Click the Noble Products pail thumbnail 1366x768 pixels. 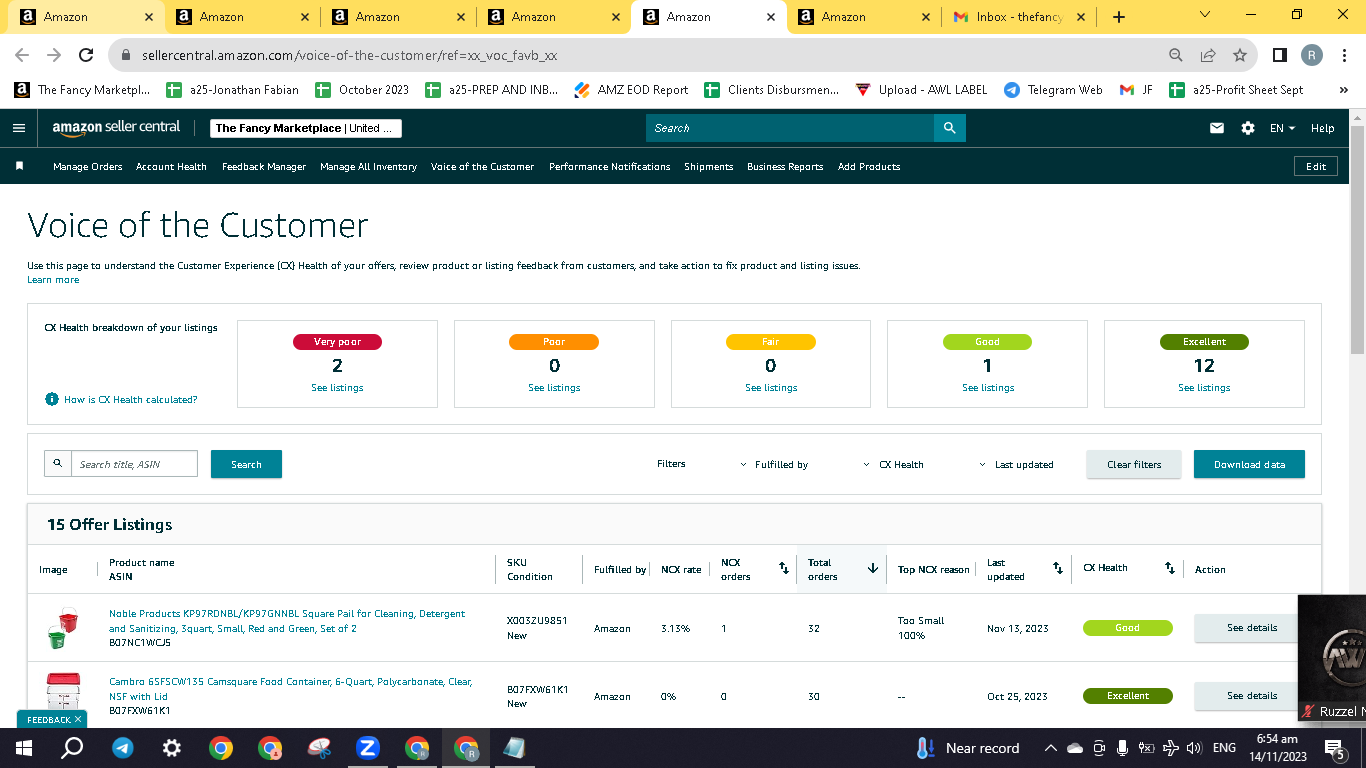tap(63, 628)
